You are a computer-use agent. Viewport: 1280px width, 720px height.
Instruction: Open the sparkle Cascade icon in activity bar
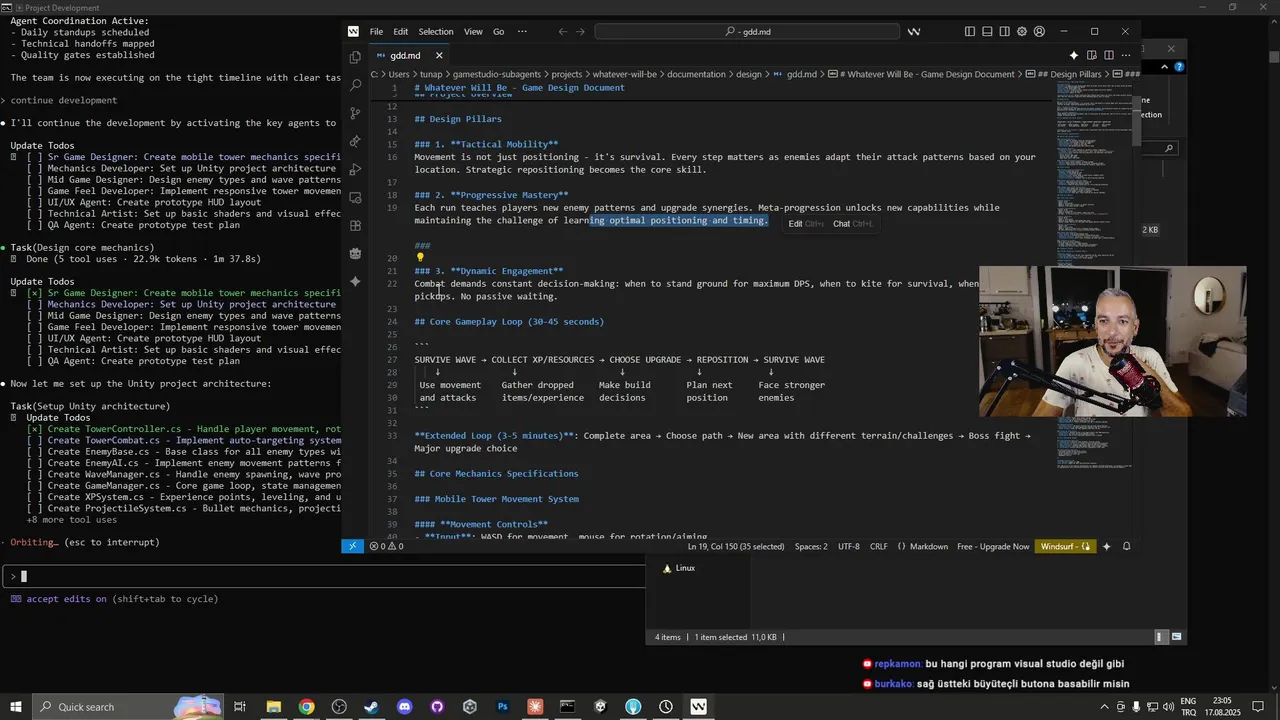click(355, 282)
